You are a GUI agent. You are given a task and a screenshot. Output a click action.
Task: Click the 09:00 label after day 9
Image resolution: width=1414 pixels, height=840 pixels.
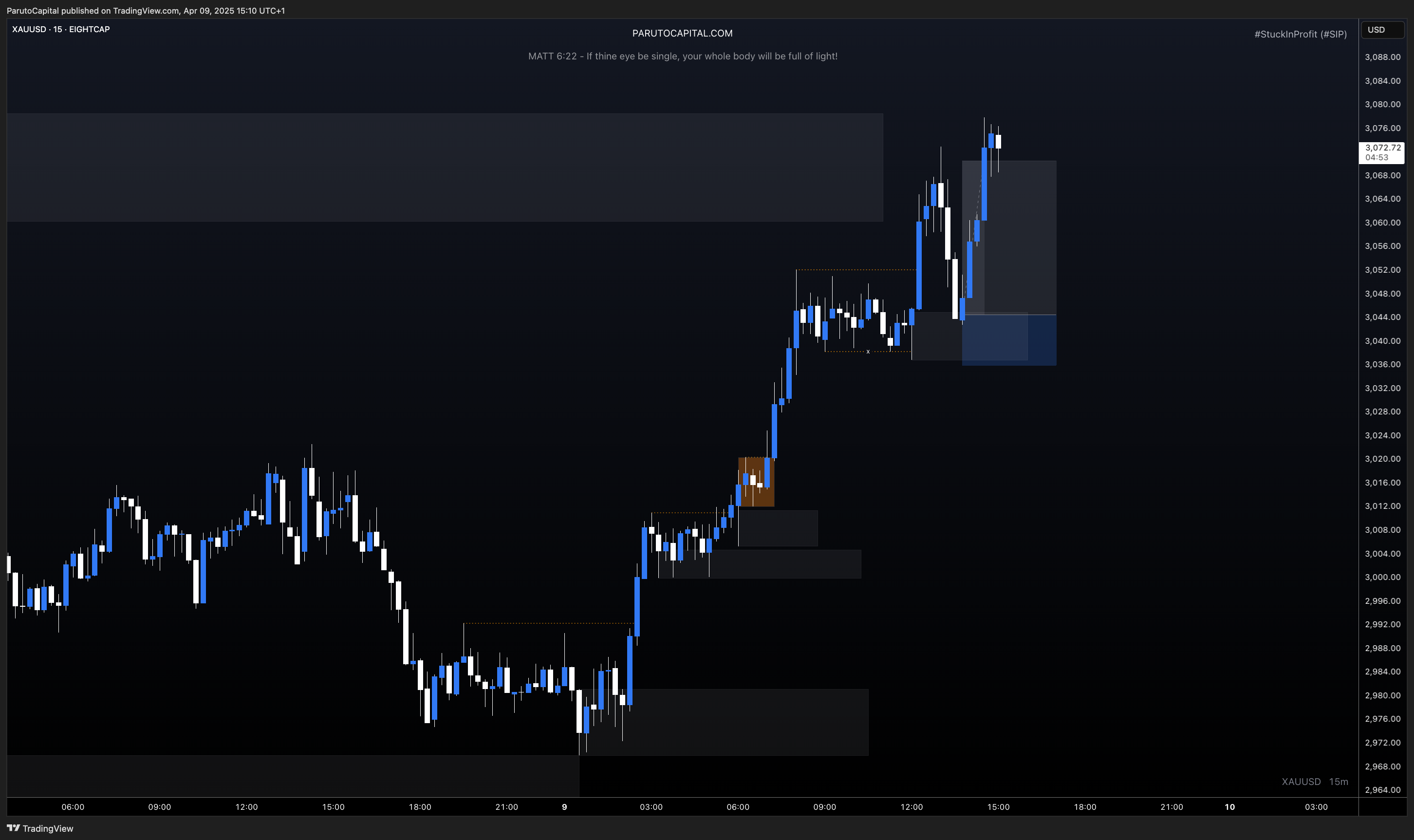click(824, 806)
